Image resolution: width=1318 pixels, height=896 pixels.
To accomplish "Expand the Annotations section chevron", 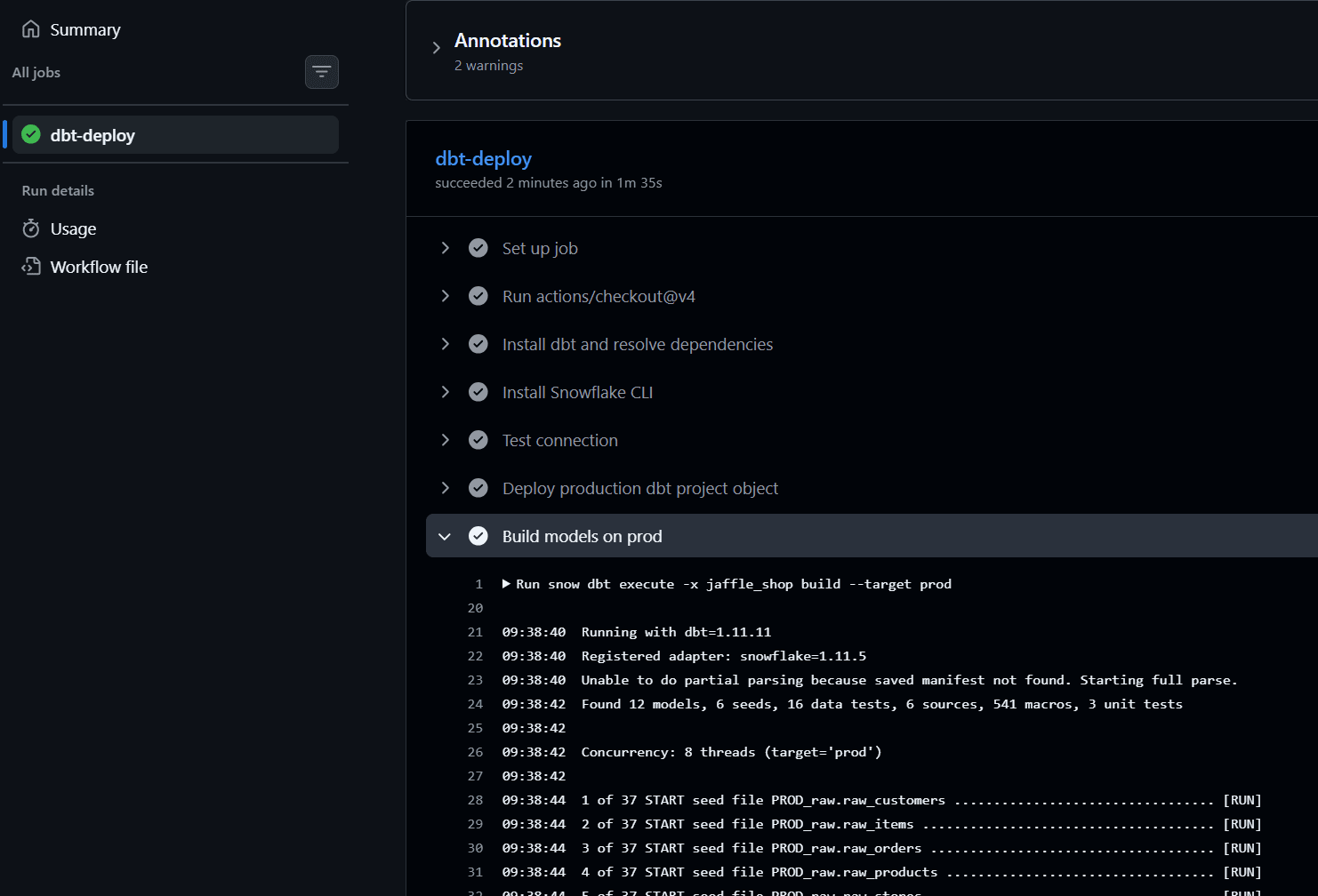I will [x=436, y=48].
